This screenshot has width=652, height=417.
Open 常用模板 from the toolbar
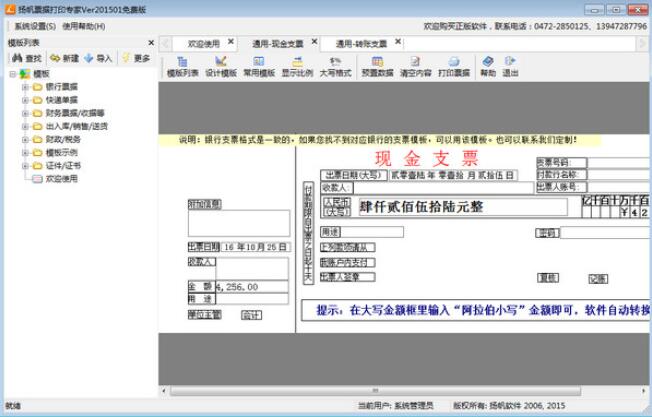click(x=258, y=66)
